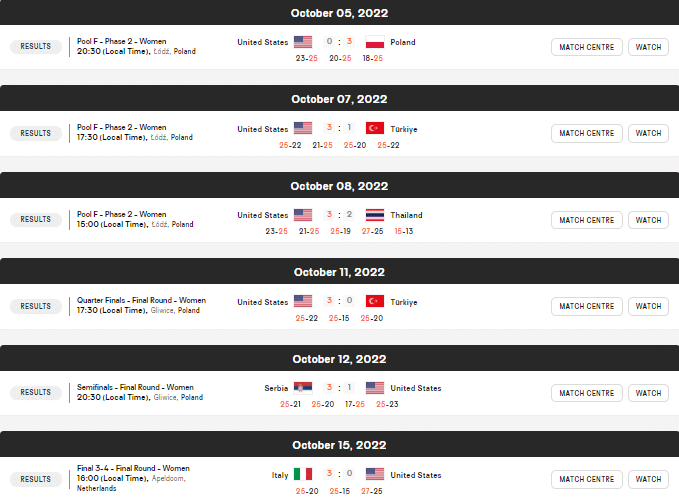
Task: Click the Thailand flag icon
Action: (375, 215)
